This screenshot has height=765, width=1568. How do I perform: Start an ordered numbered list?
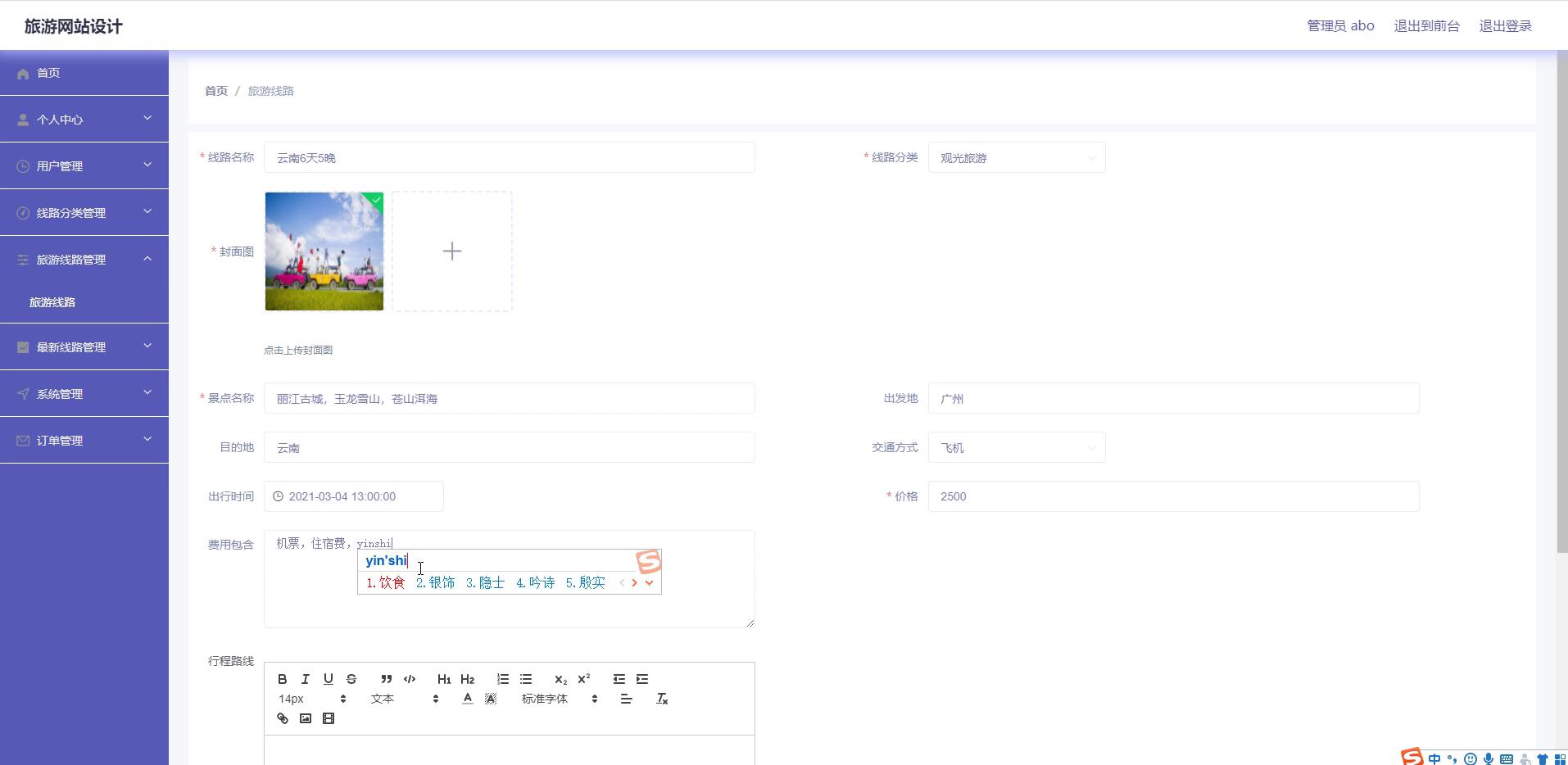503,679
